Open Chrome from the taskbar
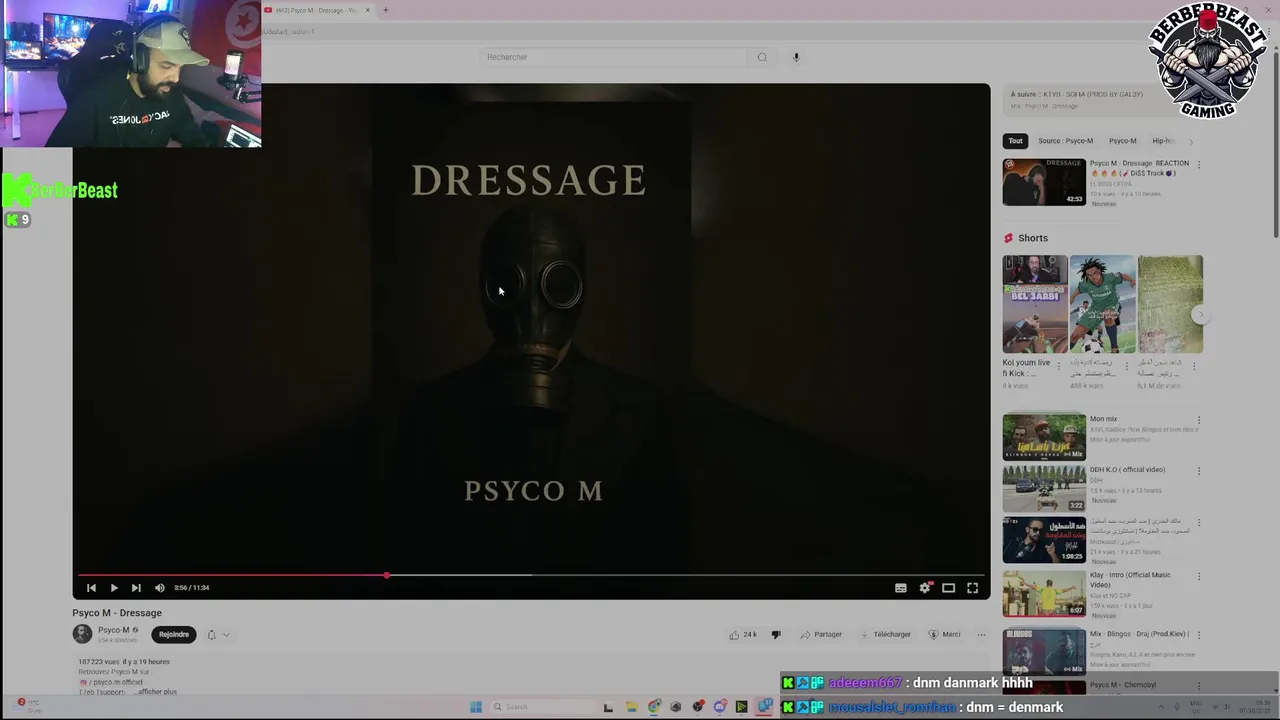Viewport: 1280px width, 720px height. pyautogui.click(x=654, y=707)
